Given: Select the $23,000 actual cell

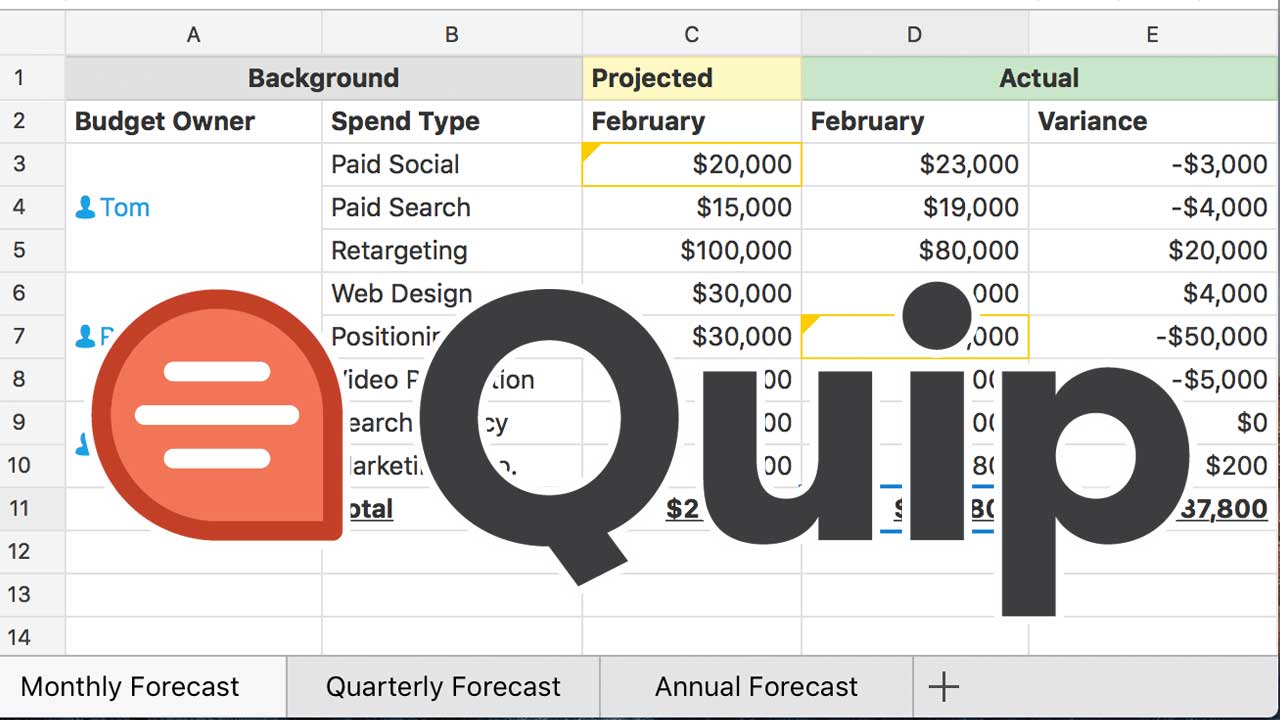Looking at the screenshot, I should tap(915, 164).
